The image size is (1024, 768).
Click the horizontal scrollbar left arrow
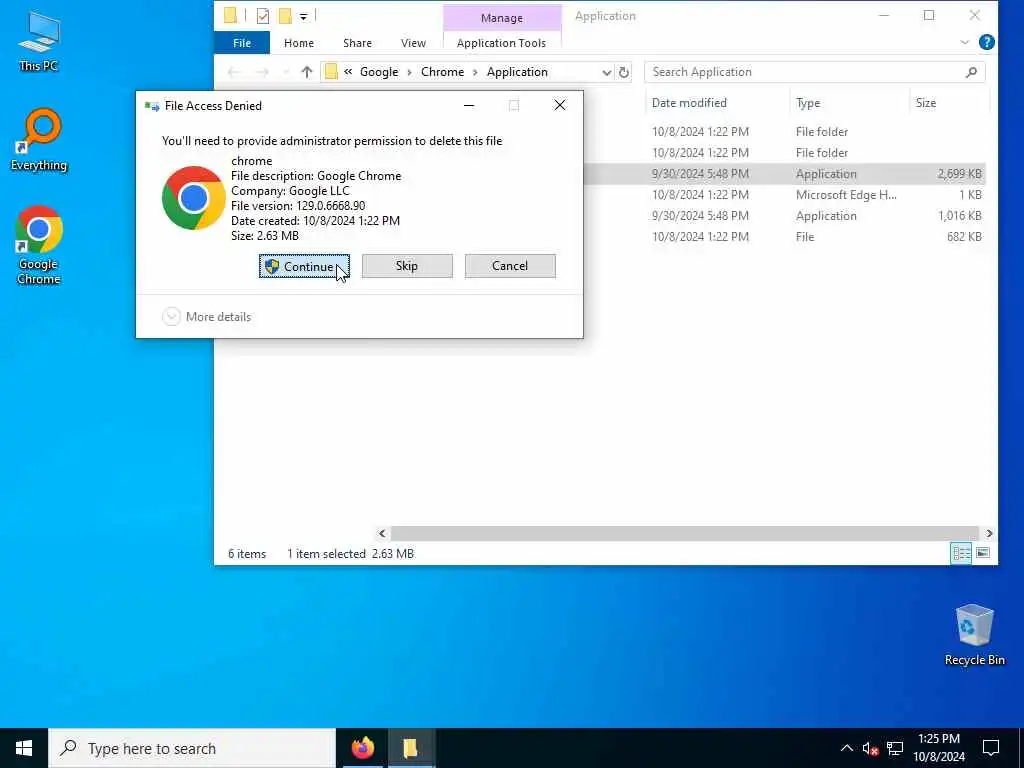pyautogui.click(x=382, y=534)
